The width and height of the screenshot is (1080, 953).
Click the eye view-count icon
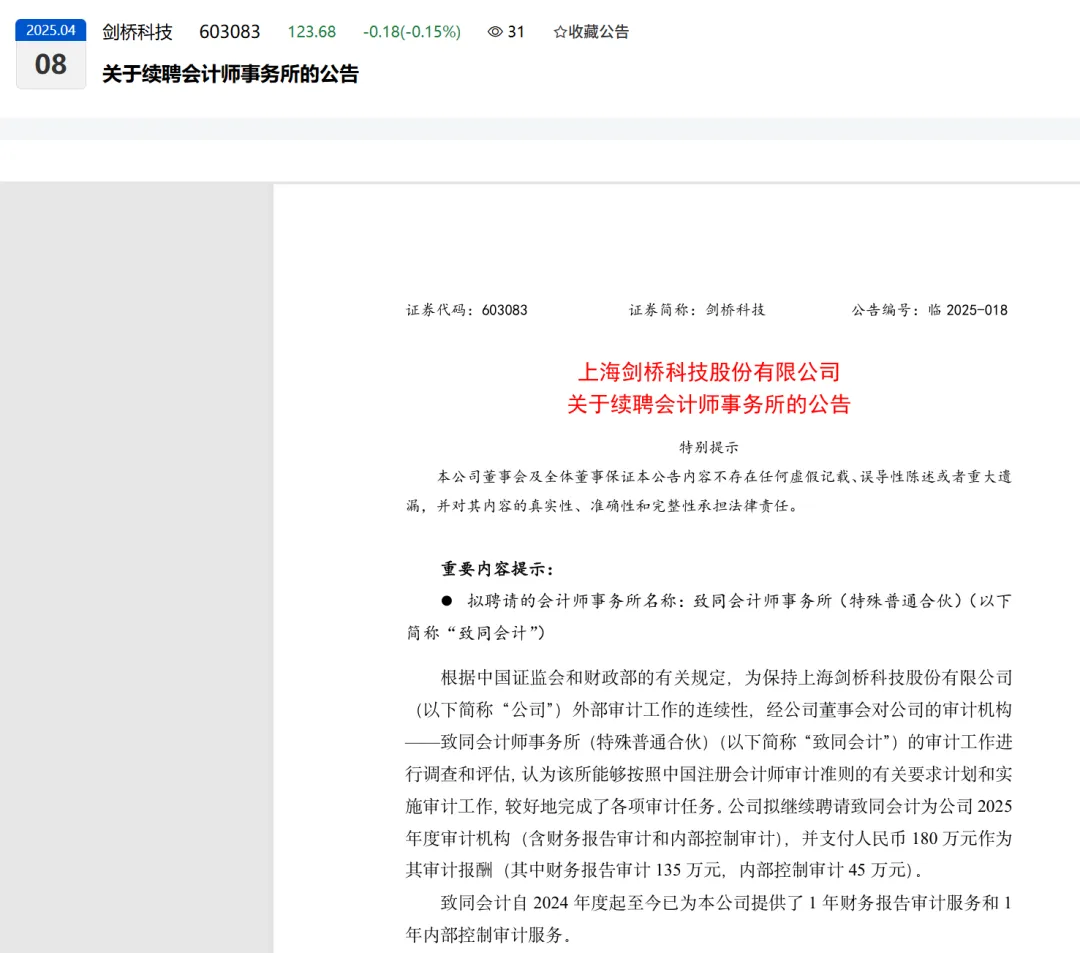tap(495, 32)
